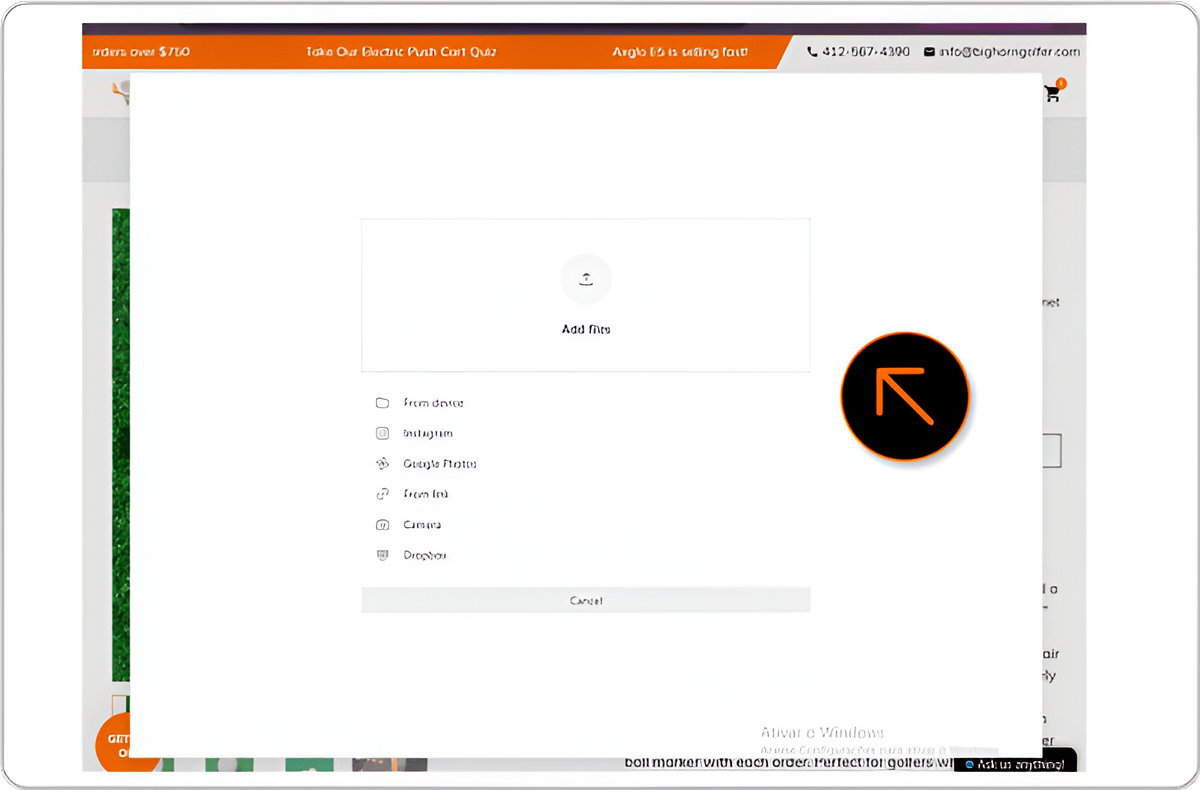The height and width of the screenshot is (790, 1200).
Task: Click the phone number in the top bar
Action: click(866, 51)
